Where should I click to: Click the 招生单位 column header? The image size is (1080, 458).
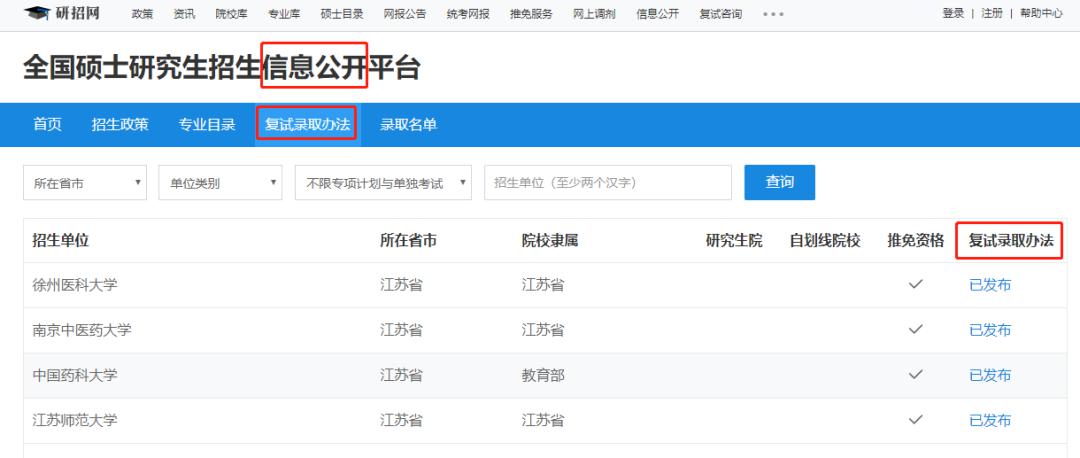(x=61, y=240)
